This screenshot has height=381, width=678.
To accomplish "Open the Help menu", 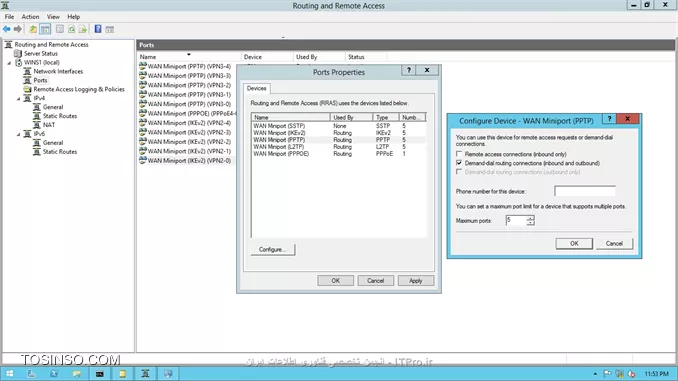I will [x=74, y=16].
